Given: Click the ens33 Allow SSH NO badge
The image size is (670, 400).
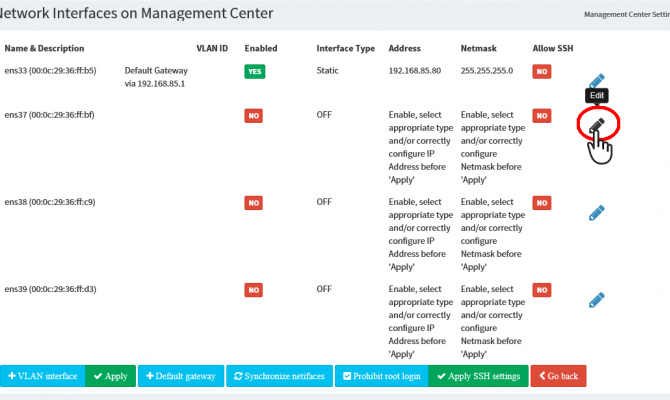Looking at the screenshot, I should pyautogui.click(x=541, y=72).
